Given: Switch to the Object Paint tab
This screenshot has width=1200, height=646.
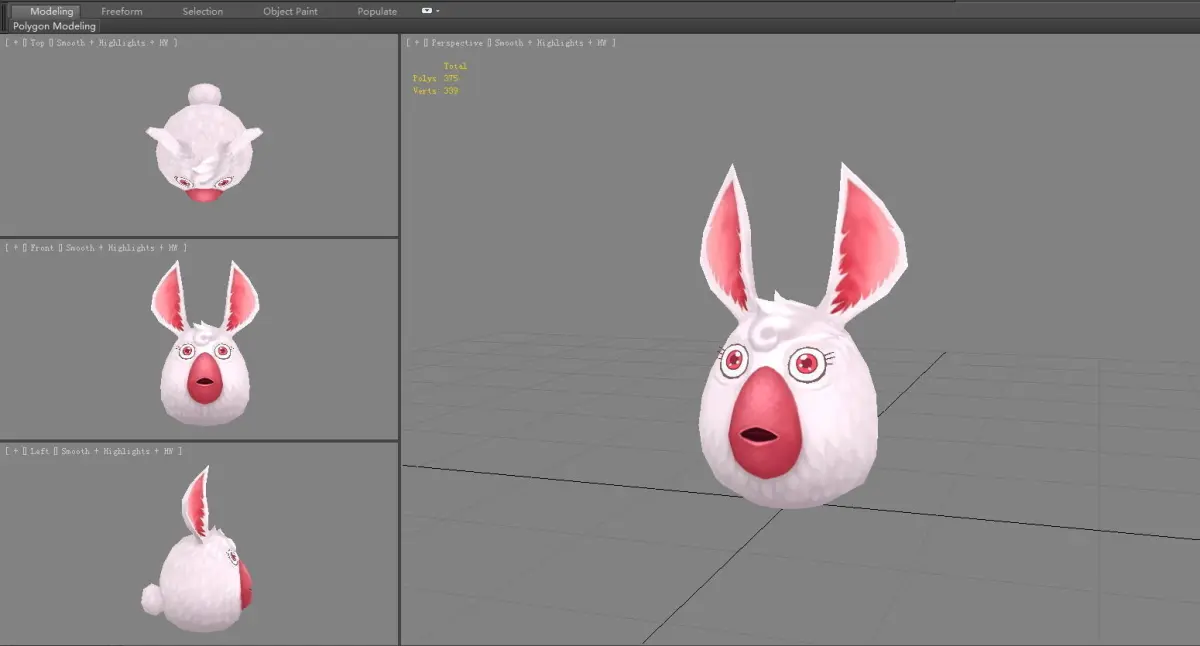Looking at the screenshot, I should [291, 11].
